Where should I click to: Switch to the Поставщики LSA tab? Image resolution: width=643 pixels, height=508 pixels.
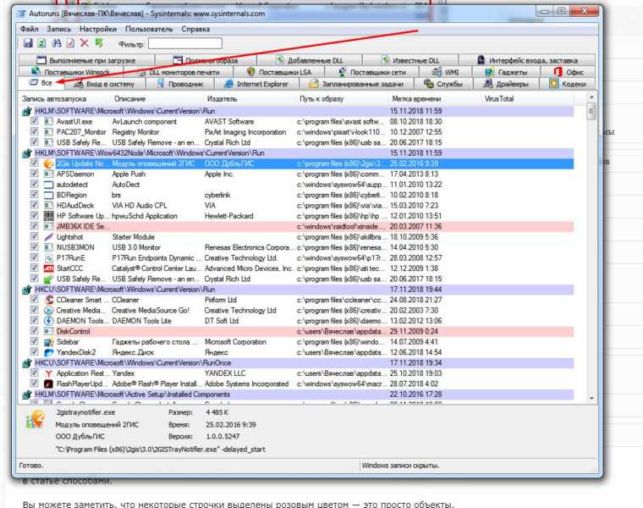[279, 72]
